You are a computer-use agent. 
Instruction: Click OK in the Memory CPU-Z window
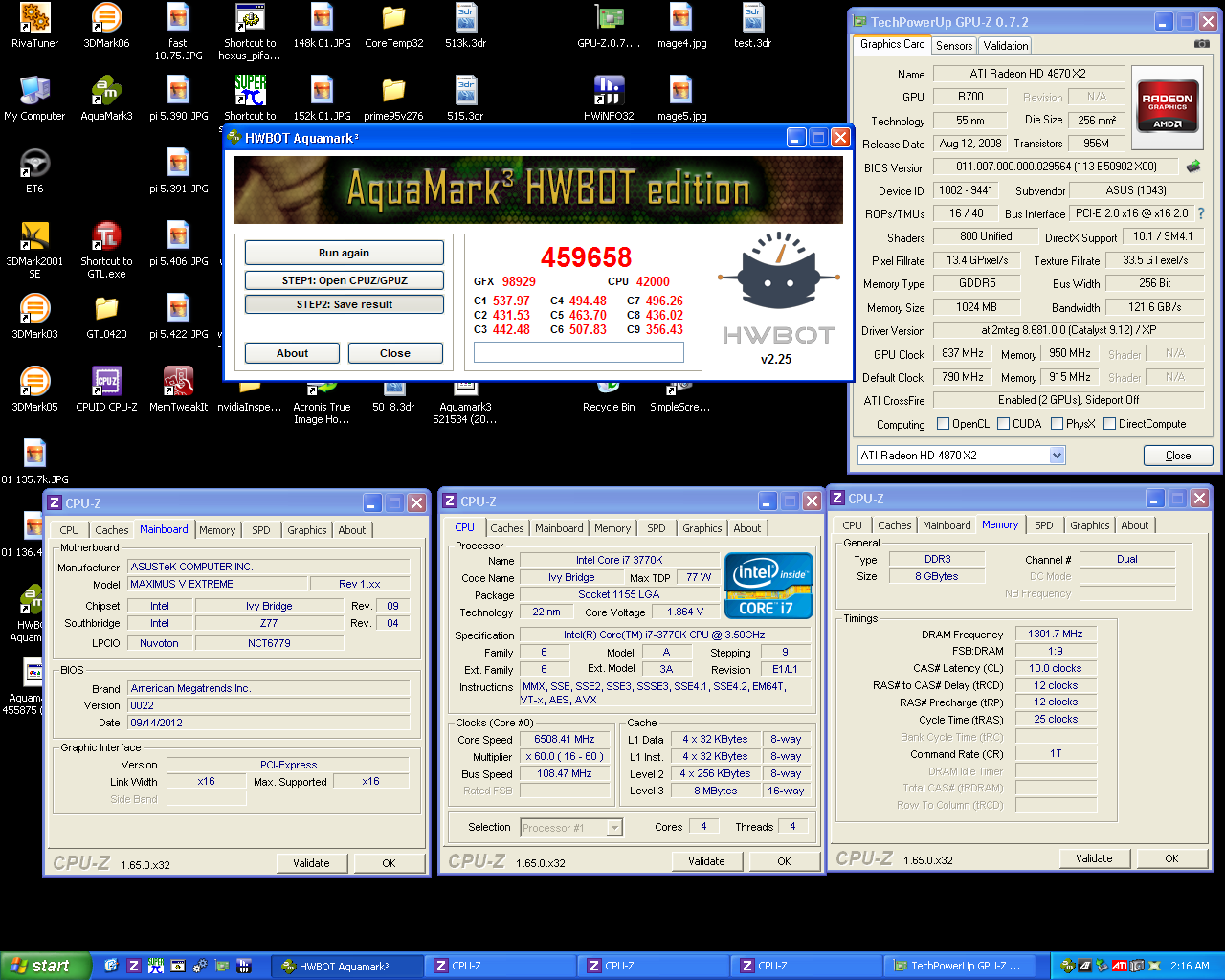(1171, 858)
